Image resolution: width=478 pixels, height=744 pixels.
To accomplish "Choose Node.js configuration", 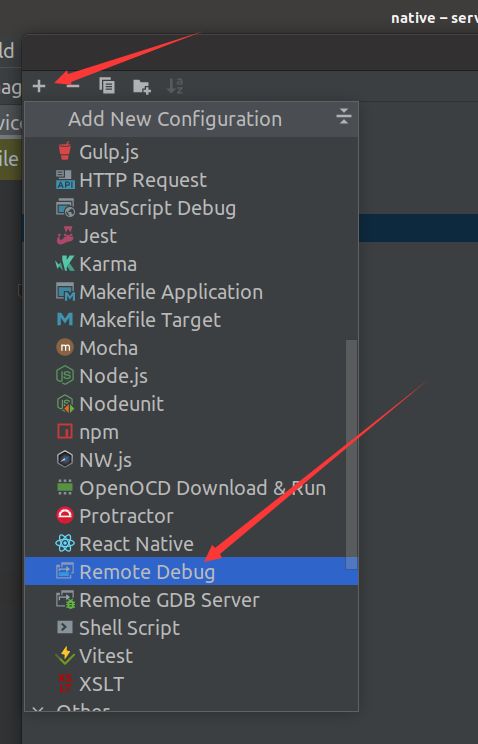I will tap(191, 376).
